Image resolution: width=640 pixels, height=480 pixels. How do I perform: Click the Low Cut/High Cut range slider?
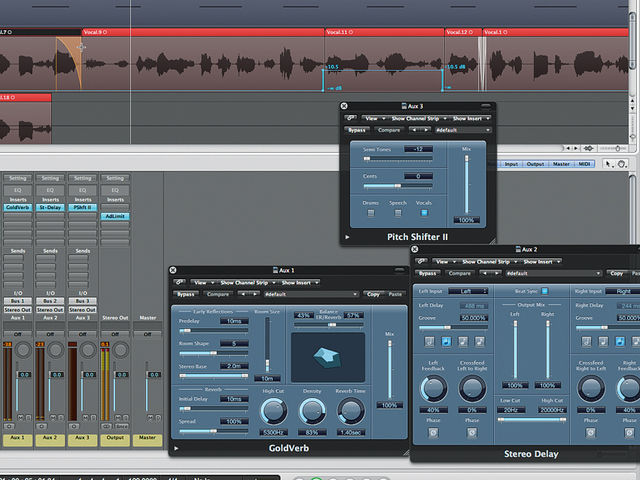(x=531, y=419)
